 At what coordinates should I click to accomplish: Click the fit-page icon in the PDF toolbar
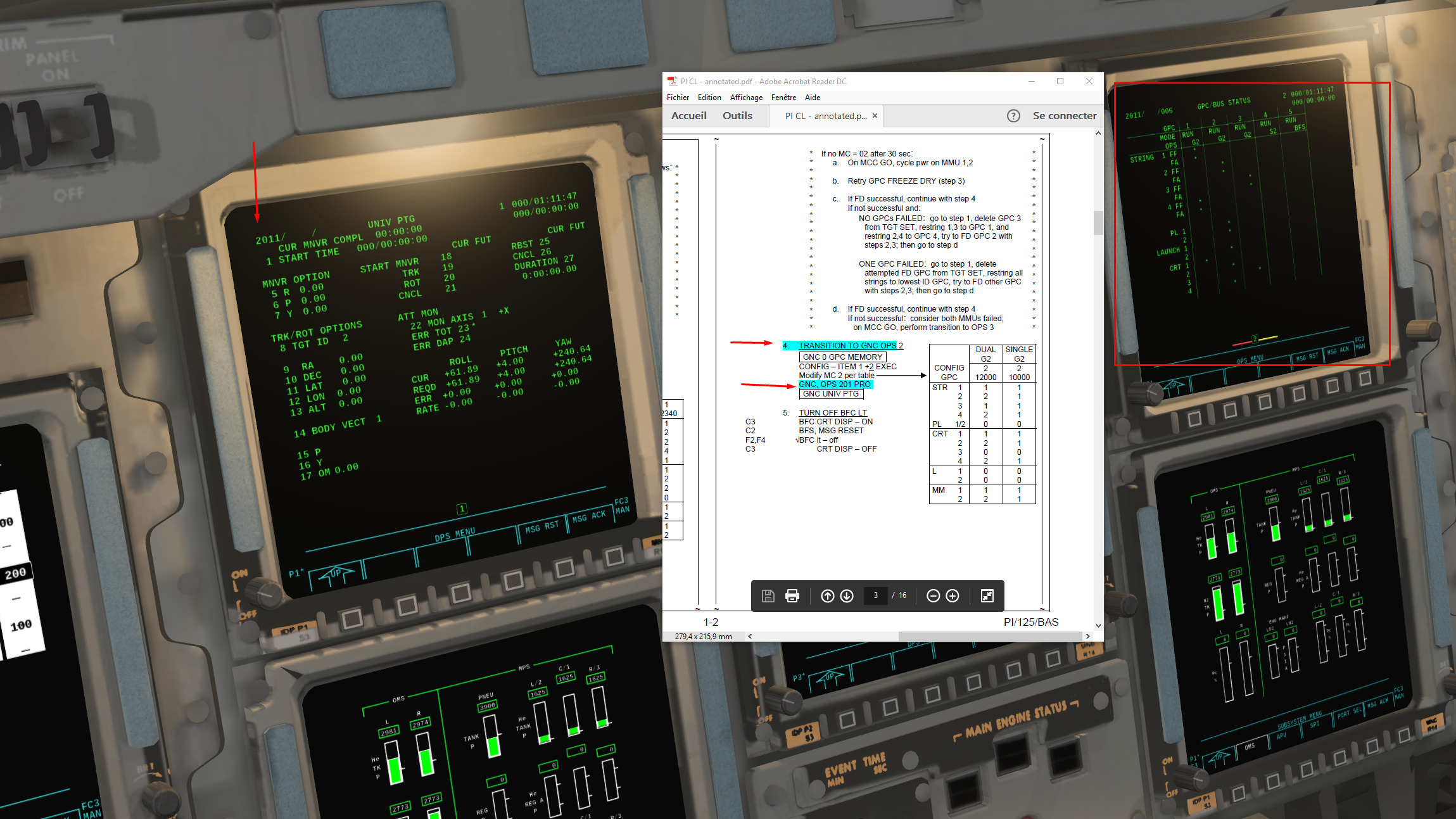point(987,595)
